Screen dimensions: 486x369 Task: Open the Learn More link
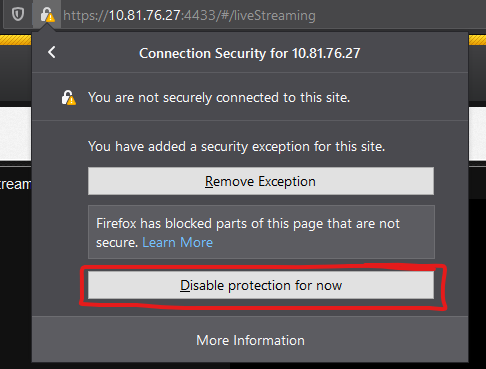[x=177, y=242]
